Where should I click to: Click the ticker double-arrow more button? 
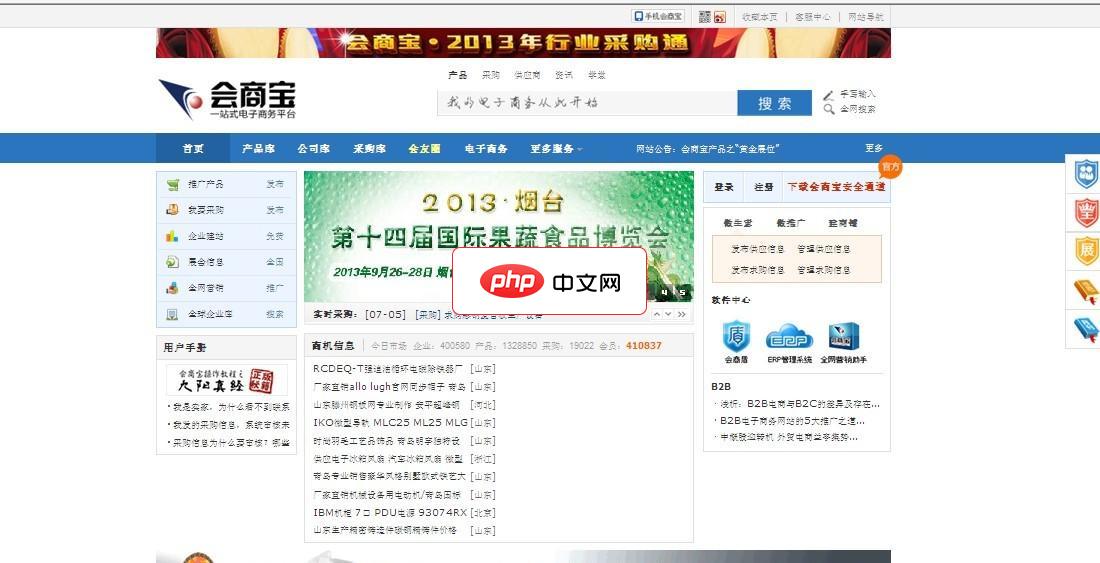pyautogui.click(x=681, y=314)
